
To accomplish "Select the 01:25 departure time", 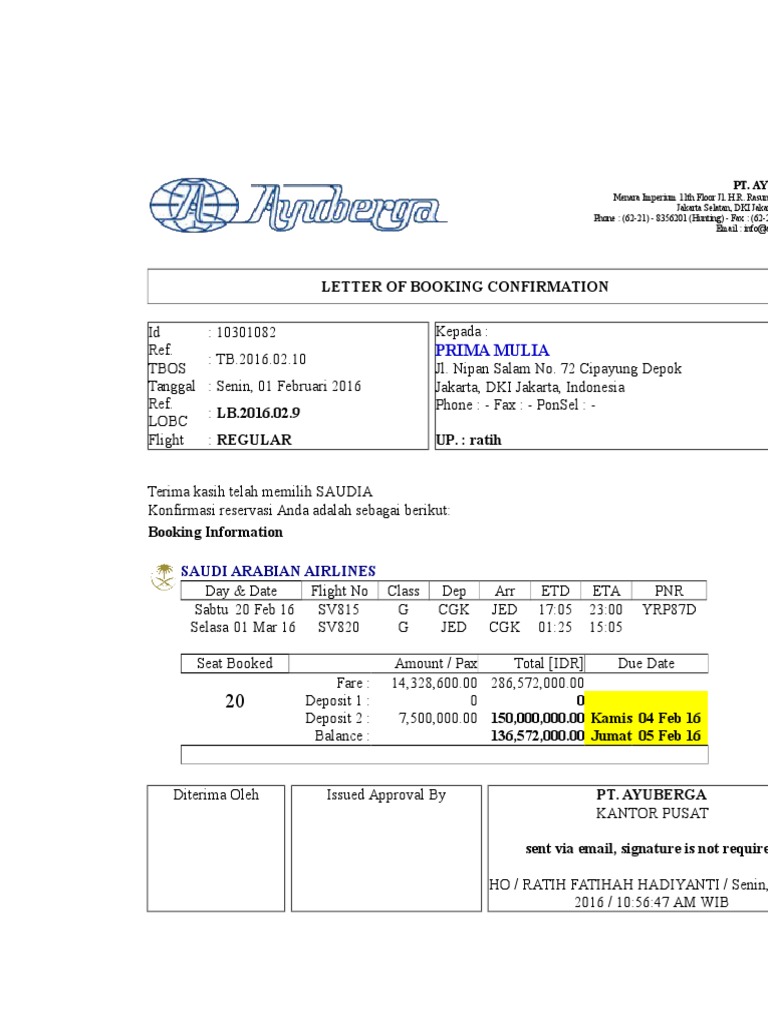I will click(555, 627).
